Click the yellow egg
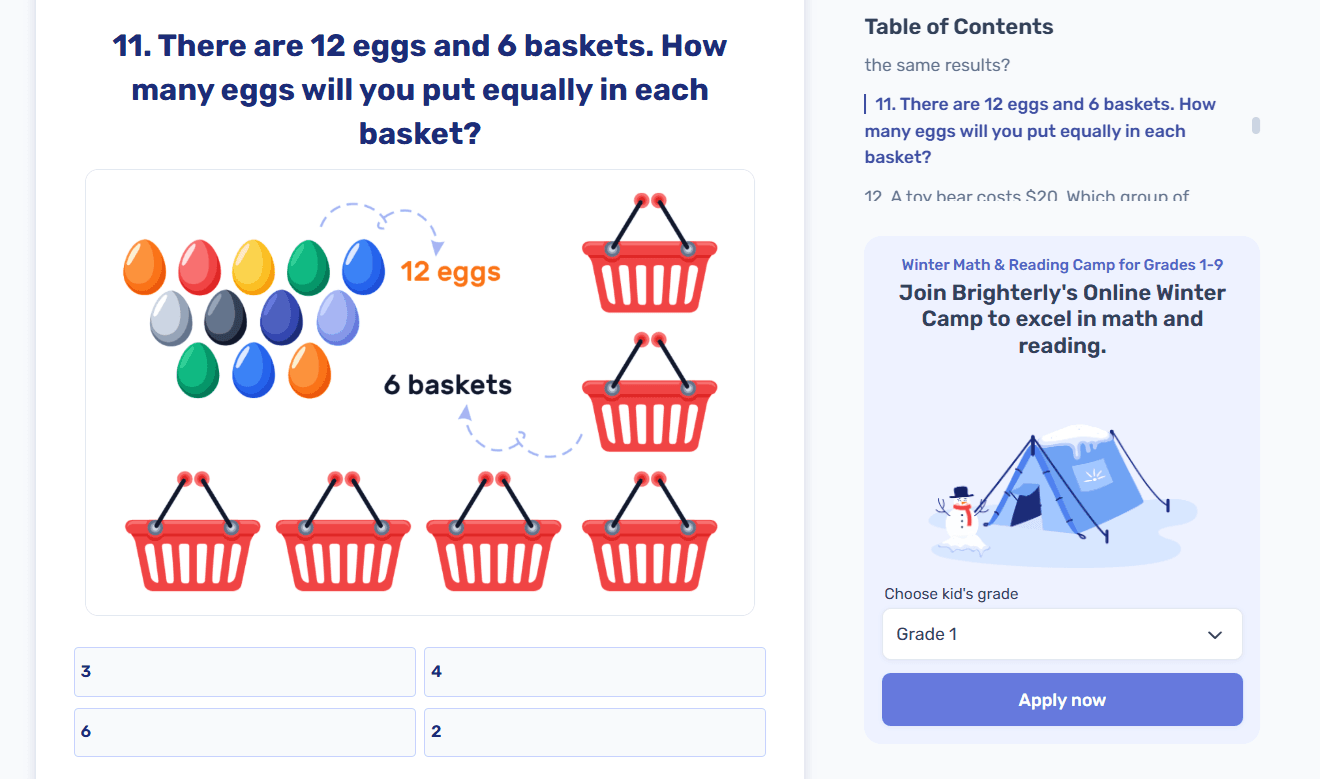 point(253,267)
